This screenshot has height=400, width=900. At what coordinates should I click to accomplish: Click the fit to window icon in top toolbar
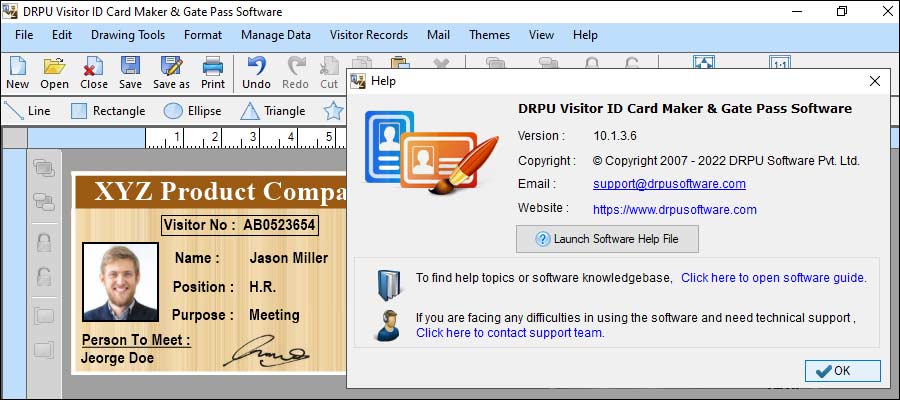tap(704, 62)
